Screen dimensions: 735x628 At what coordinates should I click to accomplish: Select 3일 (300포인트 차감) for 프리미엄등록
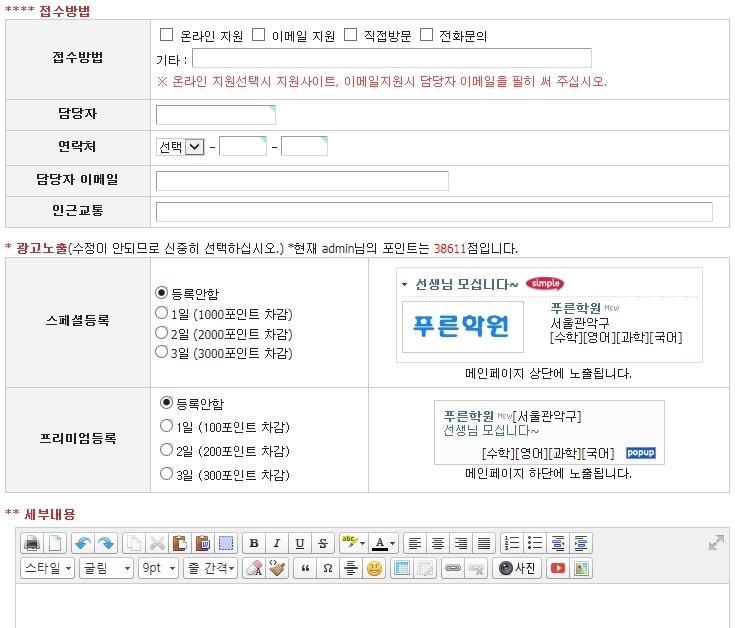[166, 474]
